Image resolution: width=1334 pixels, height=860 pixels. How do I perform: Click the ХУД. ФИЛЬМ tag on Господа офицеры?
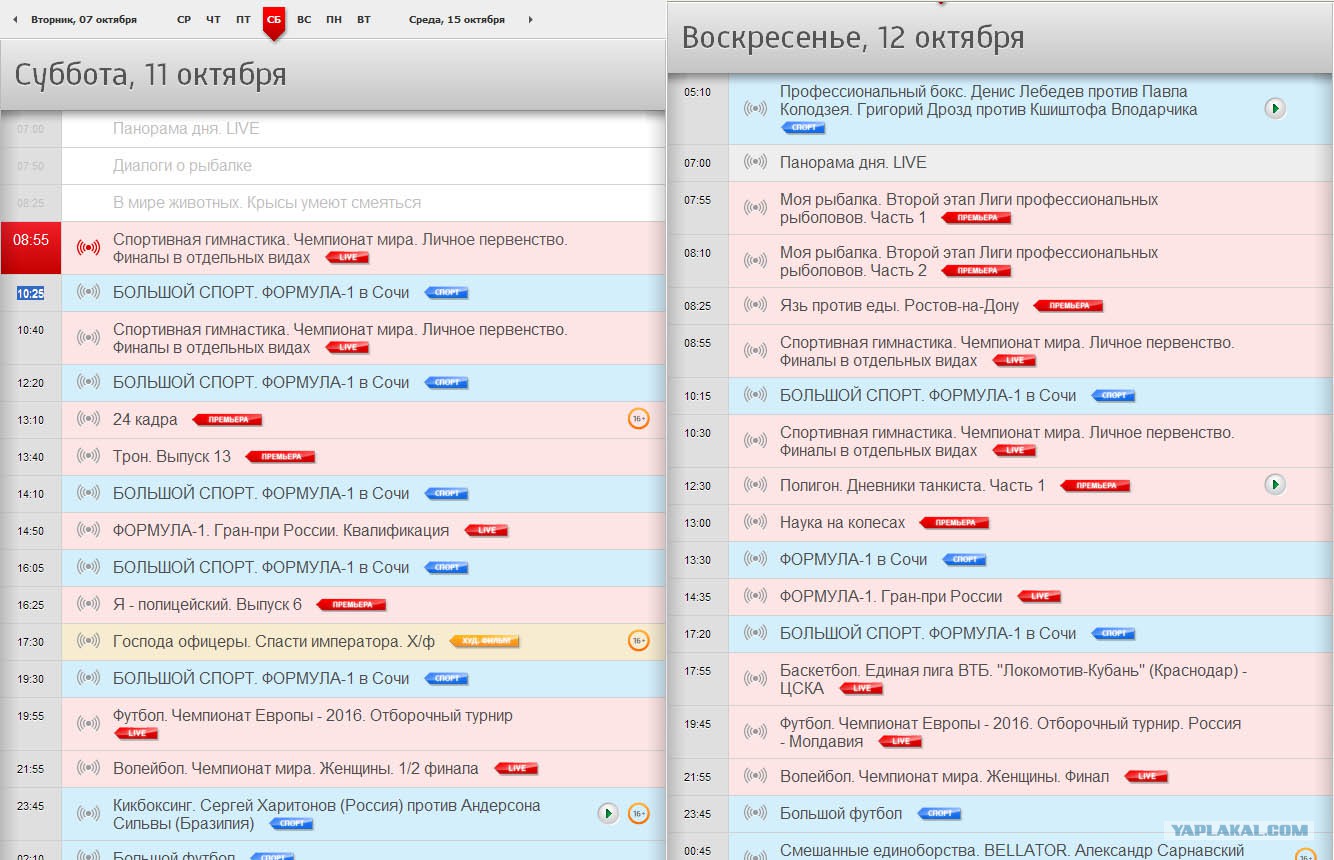(485, 642)
